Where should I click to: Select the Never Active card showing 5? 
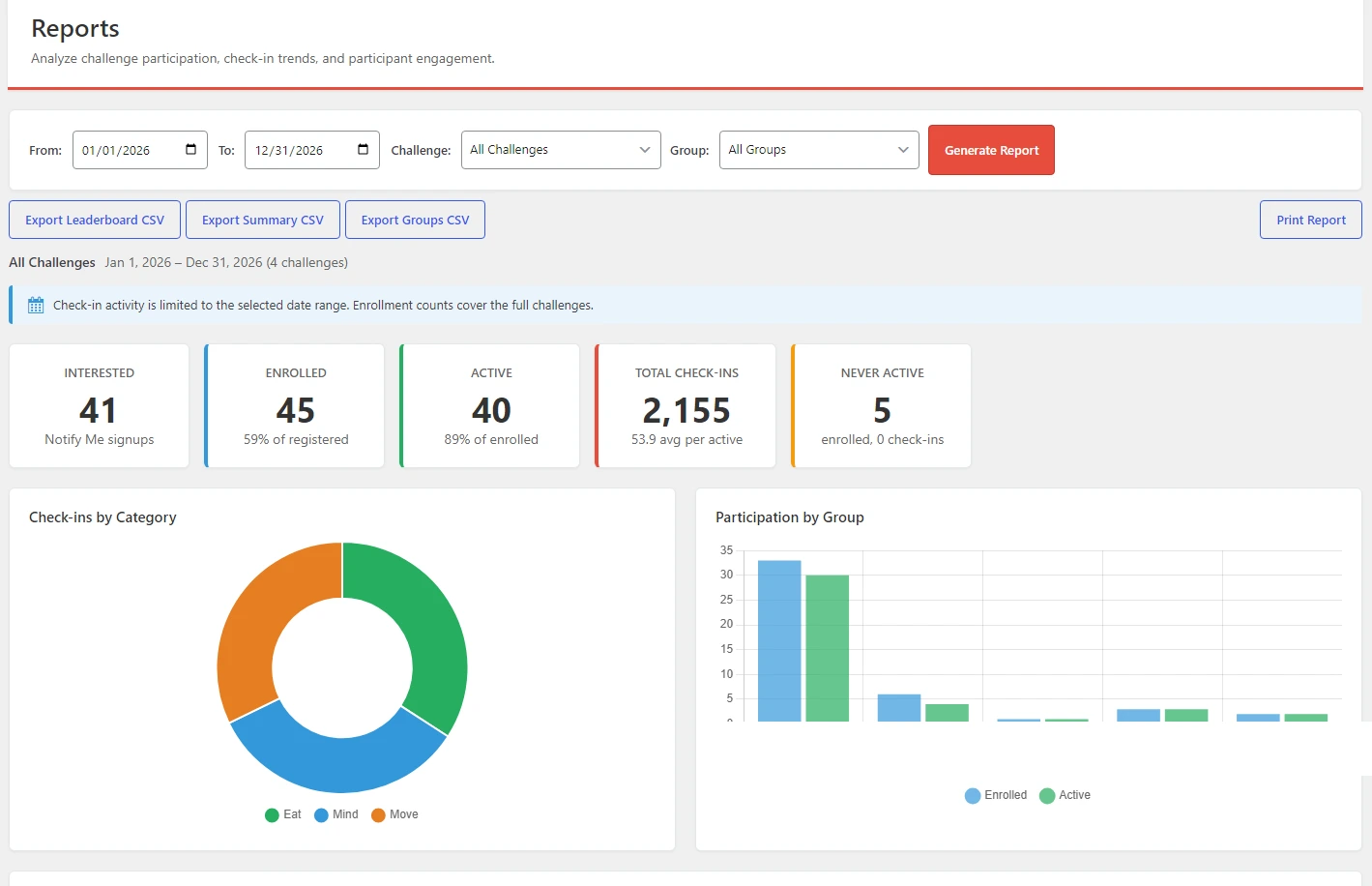(x=881, y=406)
